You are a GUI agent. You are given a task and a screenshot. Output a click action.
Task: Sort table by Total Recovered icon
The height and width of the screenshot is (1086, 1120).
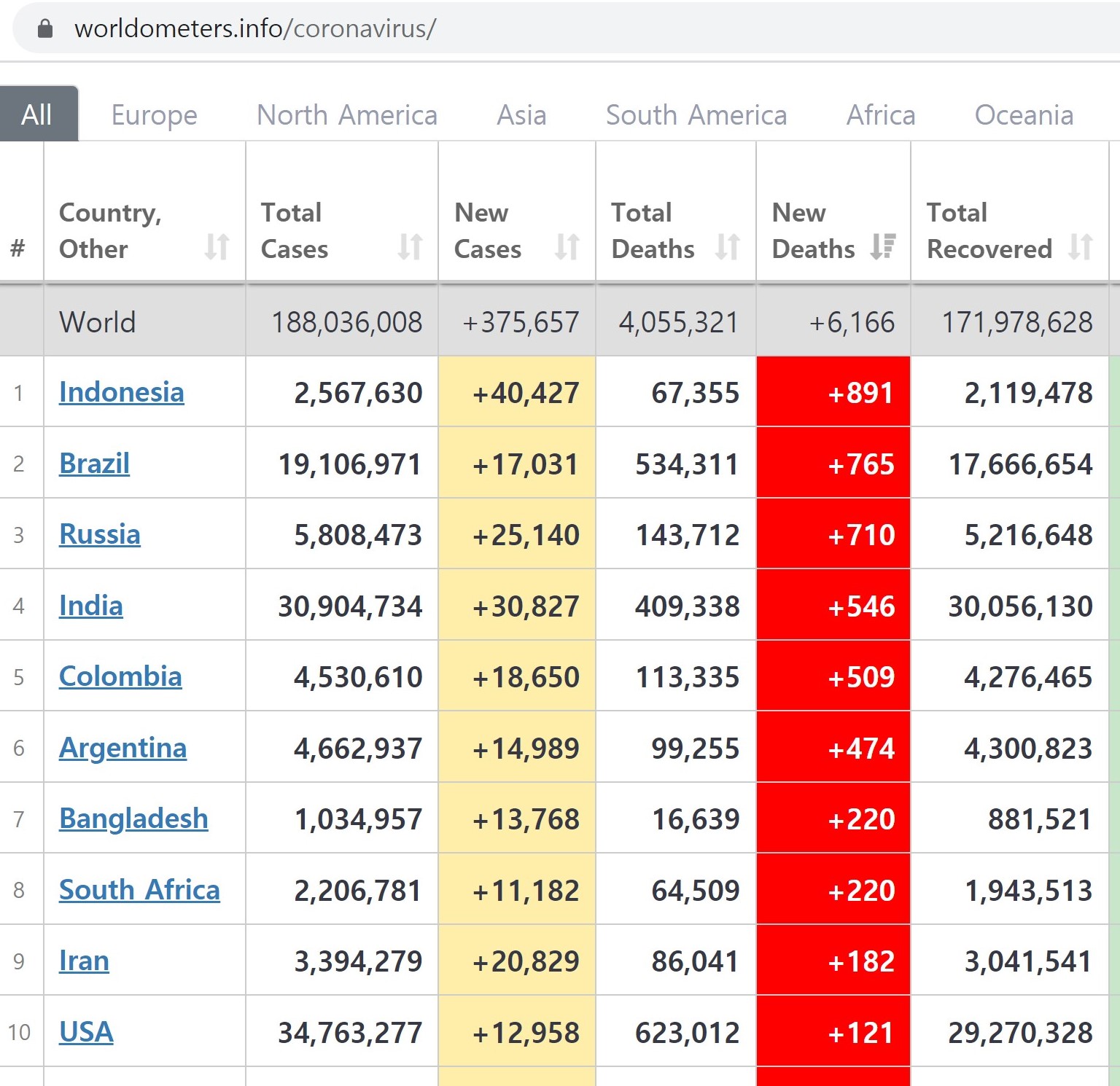click(x=1080, y=247)
